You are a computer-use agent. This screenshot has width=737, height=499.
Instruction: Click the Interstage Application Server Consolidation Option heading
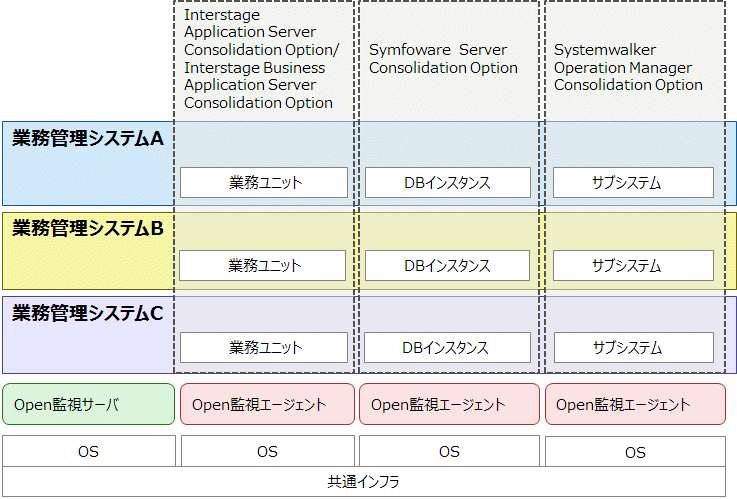click(x=261, y=59)
